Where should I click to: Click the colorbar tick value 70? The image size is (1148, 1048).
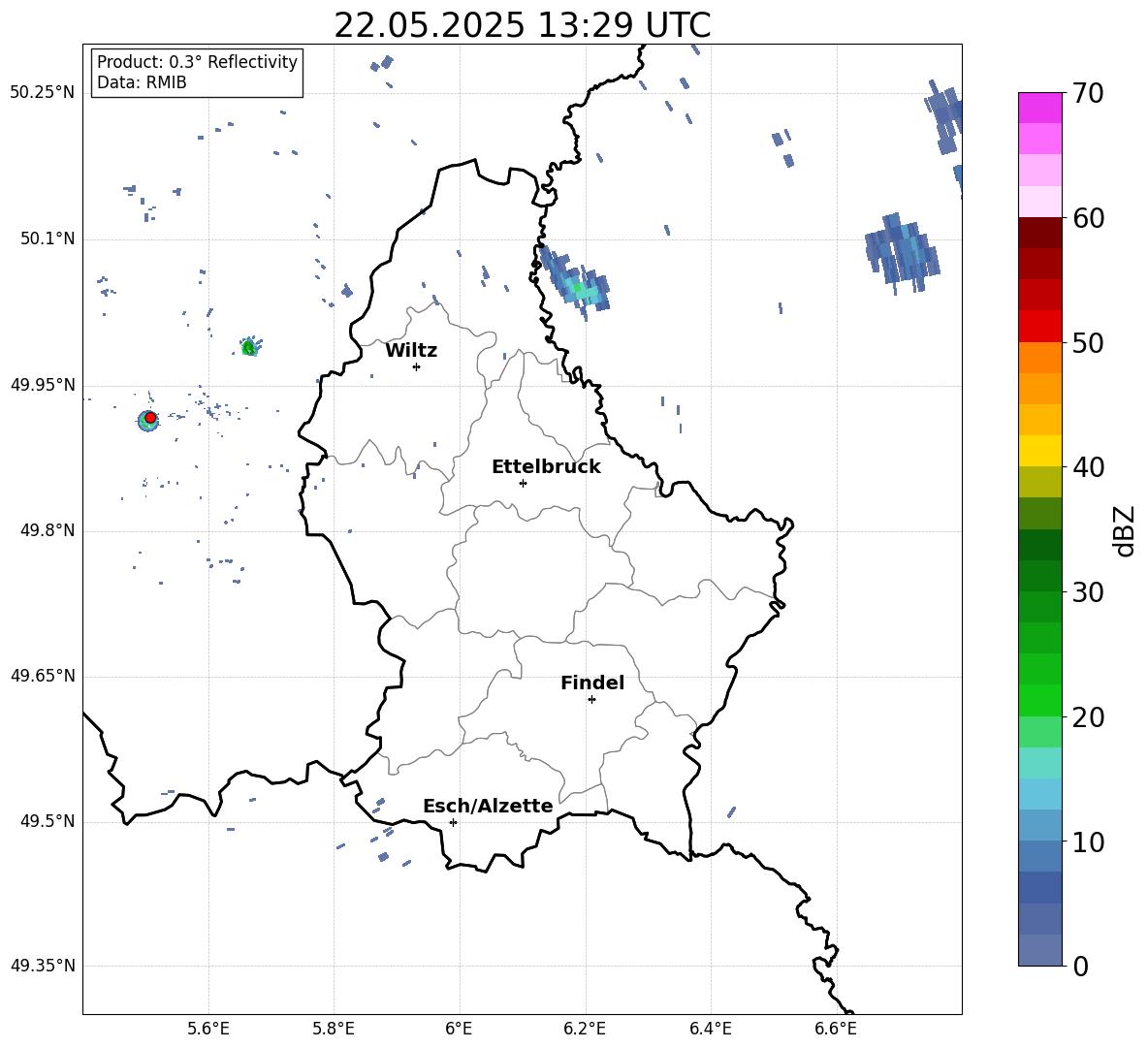(1088, 93)
